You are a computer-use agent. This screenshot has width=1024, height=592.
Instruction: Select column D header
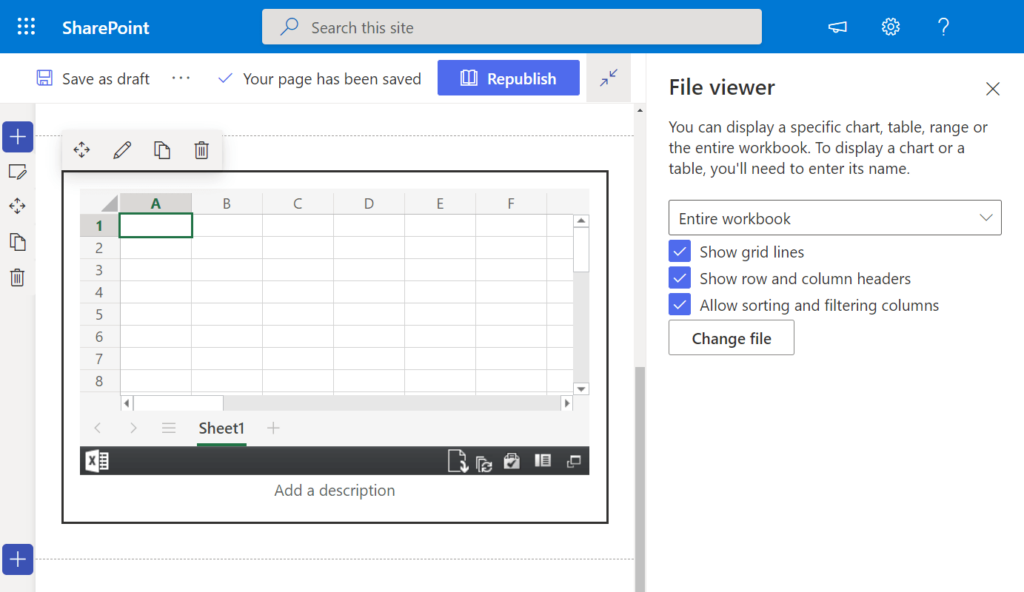pos(369,203)
